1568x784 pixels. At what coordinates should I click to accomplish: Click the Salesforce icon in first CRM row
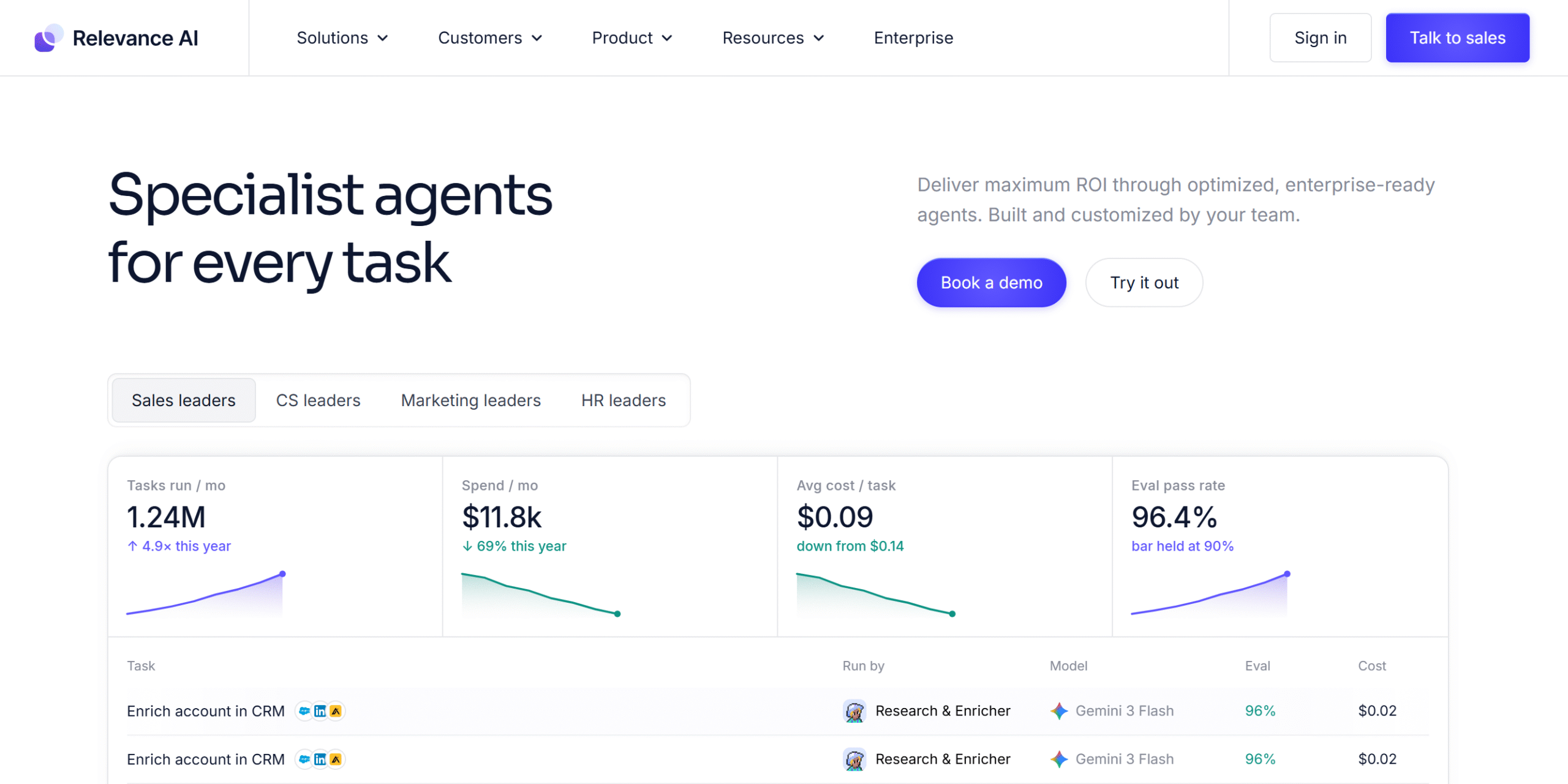point(304,711)
